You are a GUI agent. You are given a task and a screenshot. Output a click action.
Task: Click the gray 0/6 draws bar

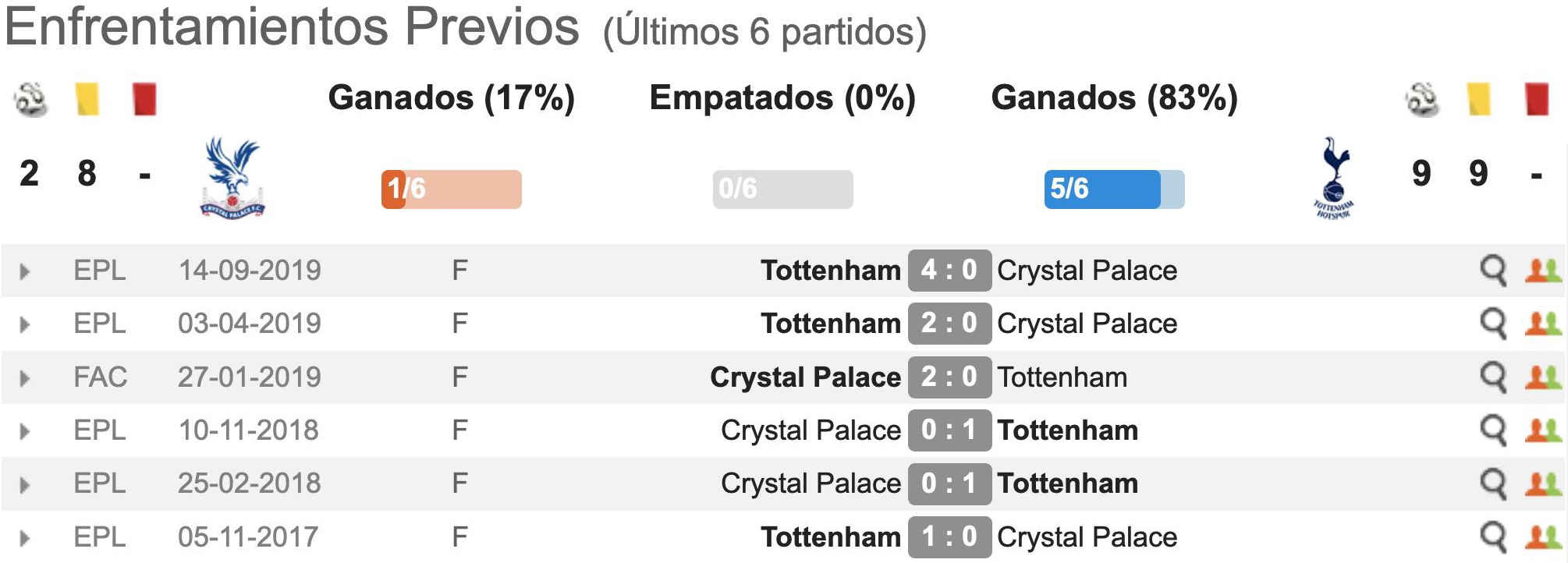pyautogui.click(x=782, y=189)
